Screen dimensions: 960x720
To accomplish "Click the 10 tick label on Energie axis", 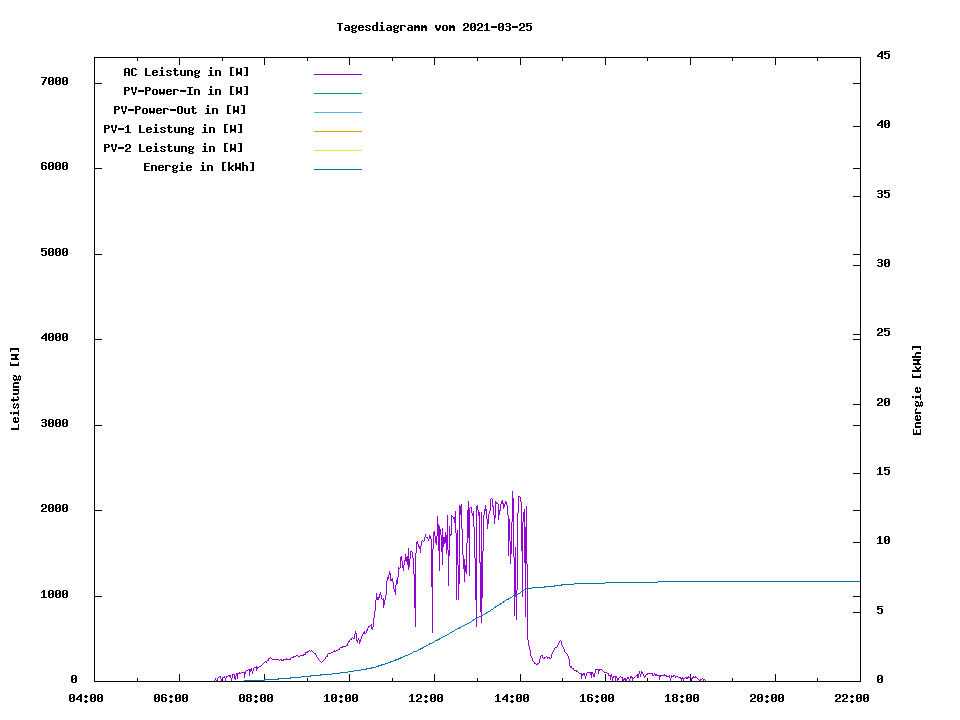I will [883, 541].
